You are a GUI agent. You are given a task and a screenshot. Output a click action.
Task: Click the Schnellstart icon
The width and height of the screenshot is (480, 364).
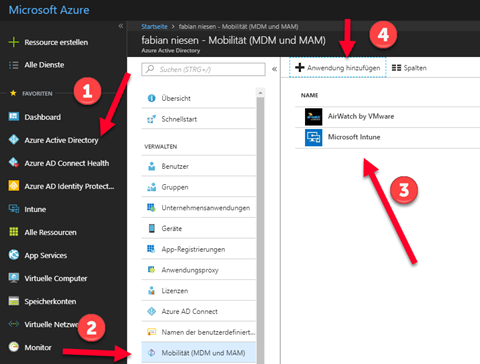coord(151,119)
